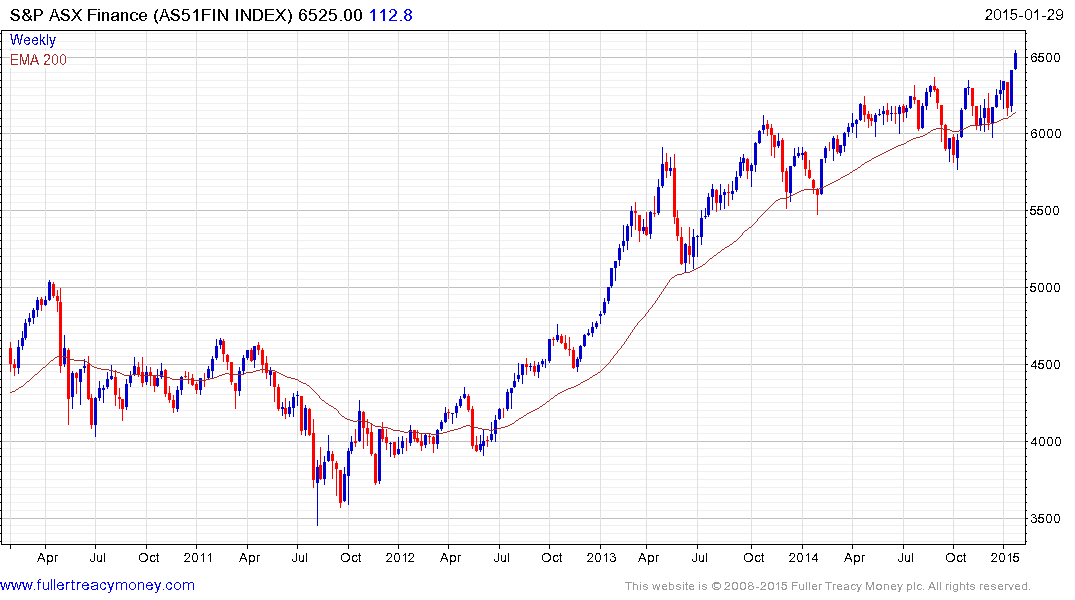
Task: Click the chart title 'S&P ASX Finance'
Action: point(78,15)
